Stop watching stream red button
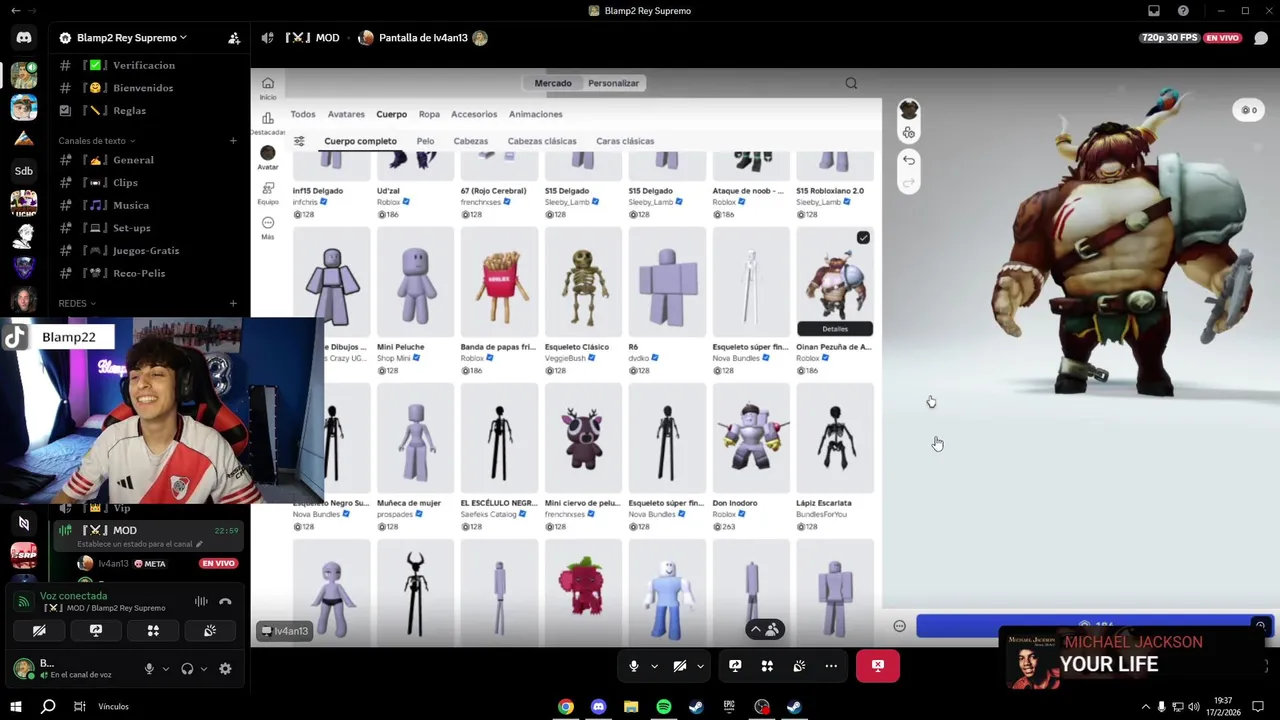Screen dimensions: 1280x720 click(877, 666)
